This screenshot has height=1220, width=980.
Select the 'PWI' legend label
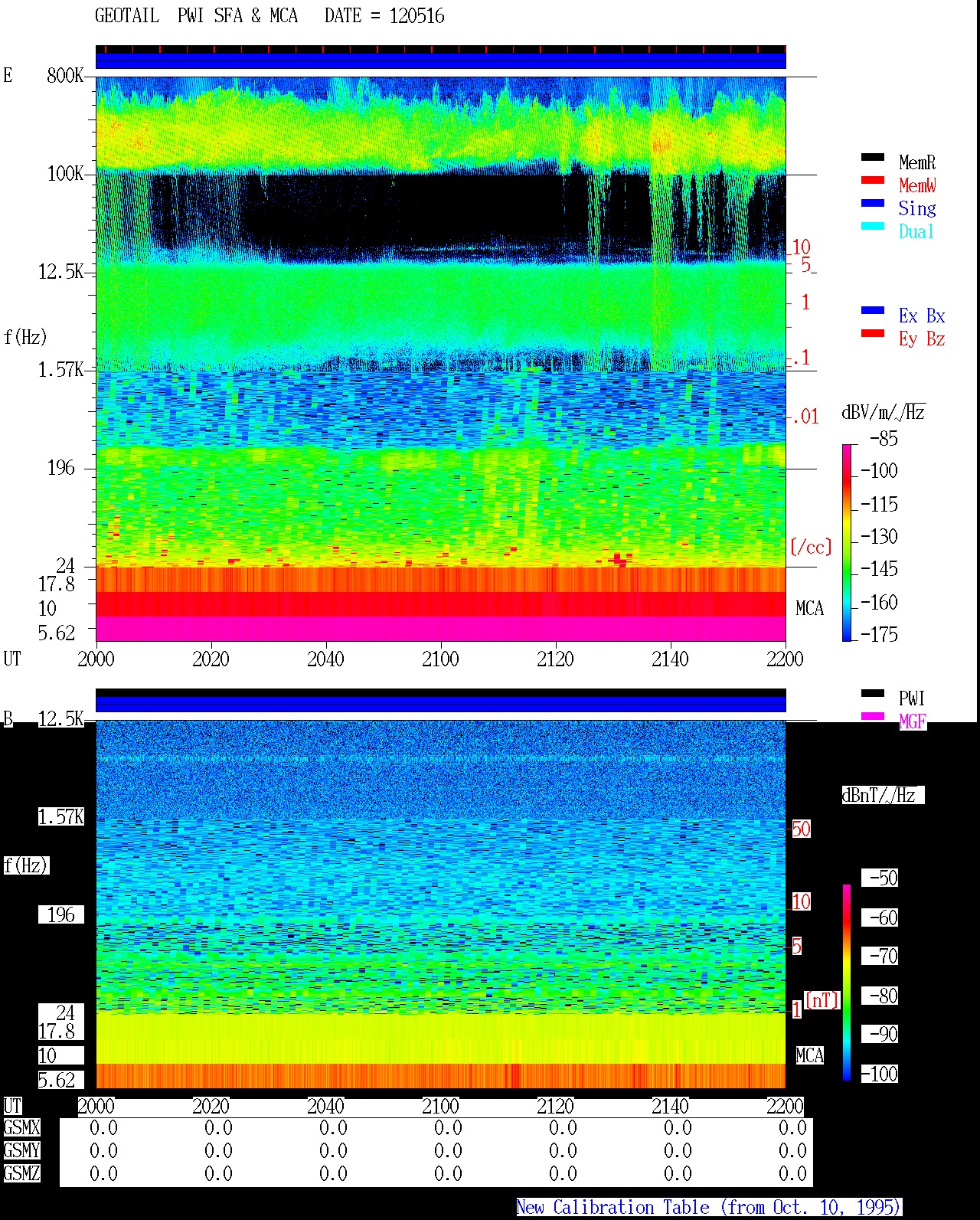[912, 698]
